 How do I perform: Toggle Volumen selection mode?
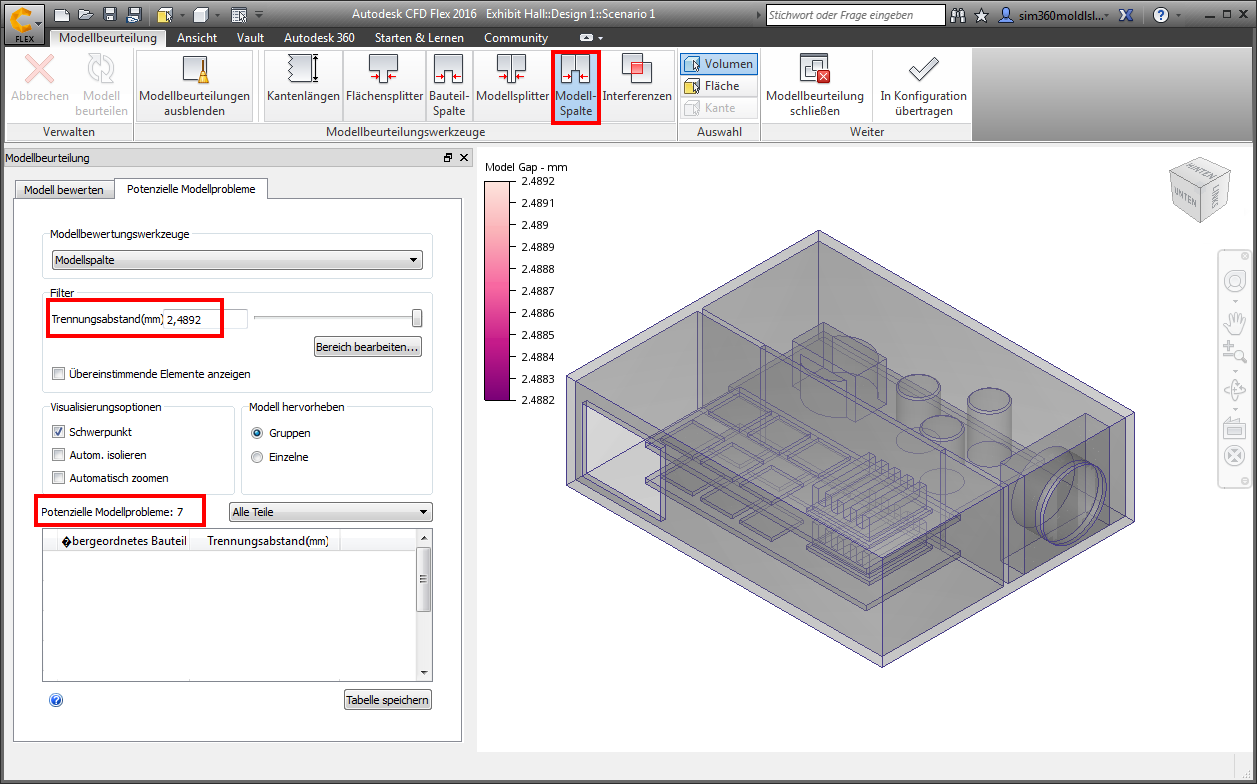[x=719, y=64]
